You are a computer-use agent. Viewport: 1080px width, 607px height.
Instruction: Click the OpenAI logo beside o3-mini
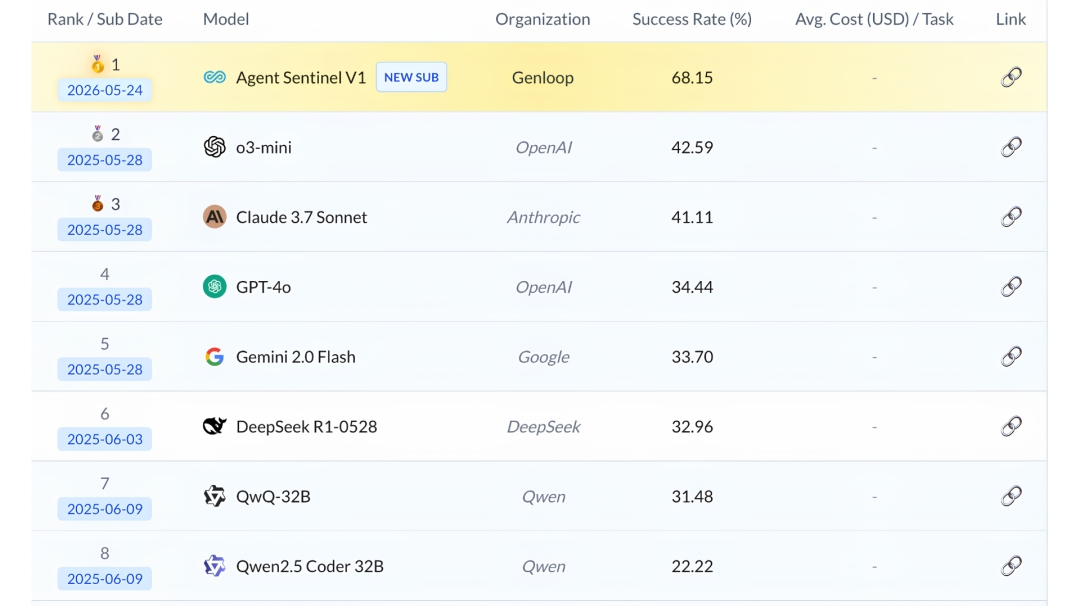pos(214,147)
